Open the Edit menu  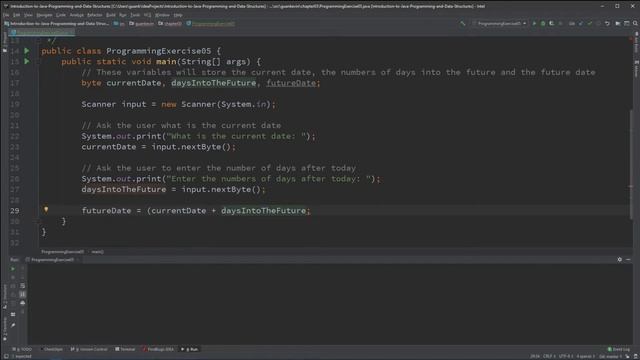click(x=16, y=15)
